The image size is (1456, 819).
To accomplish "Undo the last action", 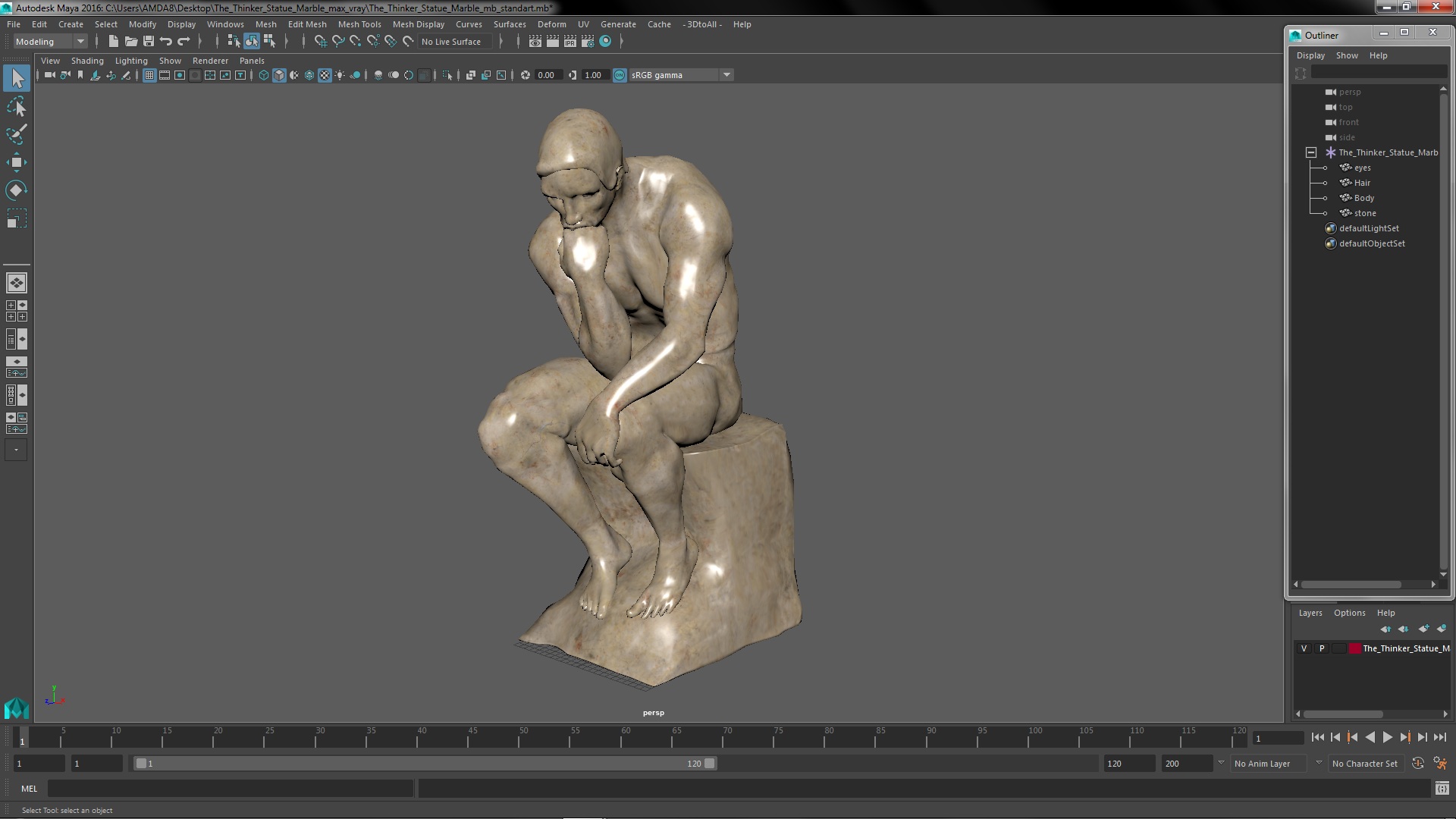I will tap(166, 42).
